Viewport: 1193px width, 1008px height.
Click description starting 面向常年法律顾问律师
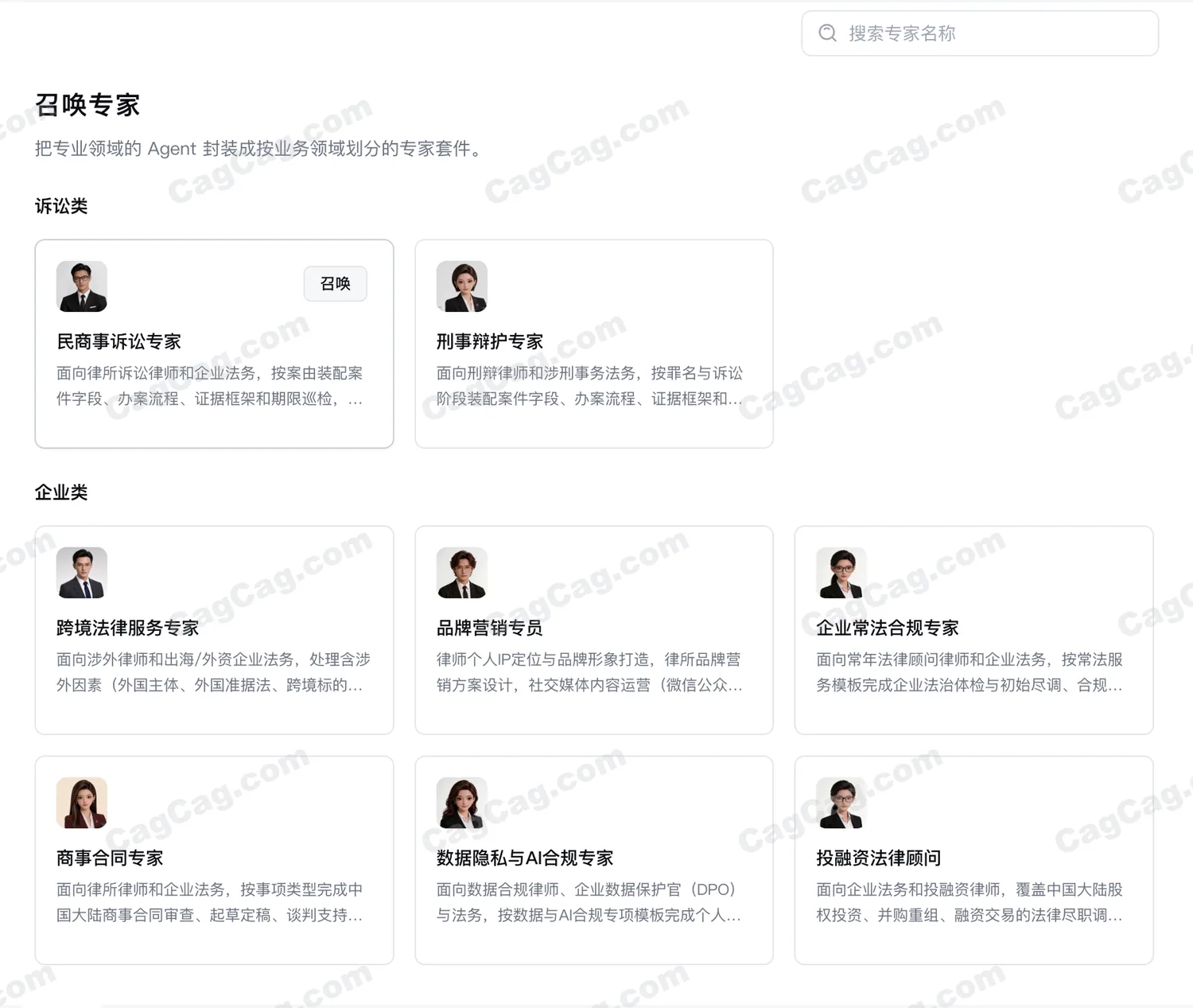(x=970, y=672)
